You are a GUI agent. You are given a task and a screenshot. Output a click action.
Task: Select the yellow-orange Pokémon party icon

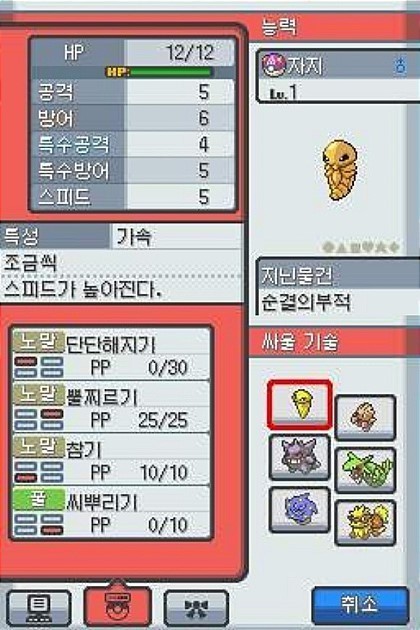pos(365,523)
